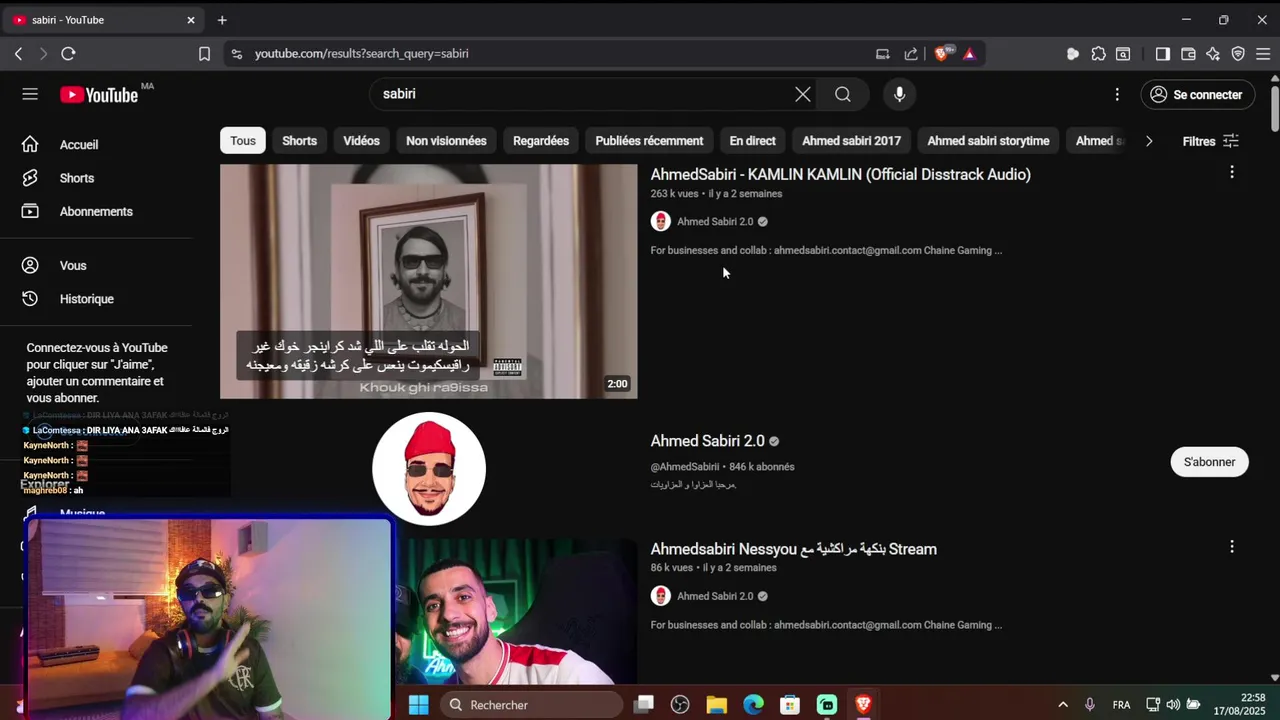Open a new browser tab with plus
1280x720 pixels.
coord(222,20)
